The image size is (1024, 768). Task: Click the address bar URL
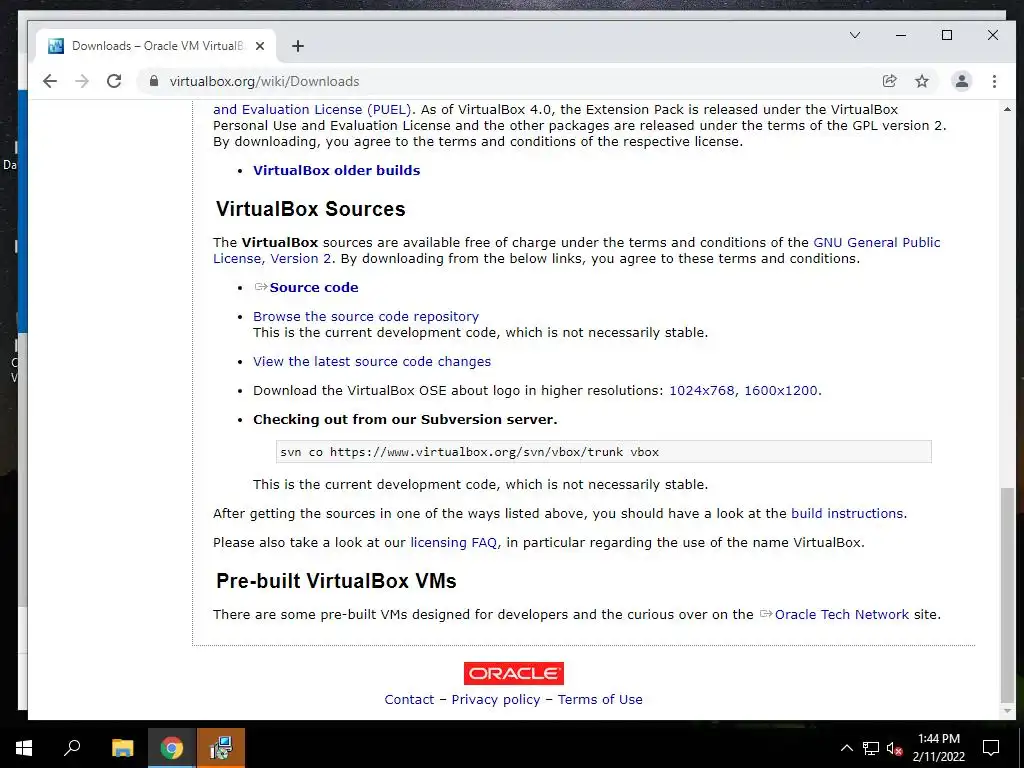[x=264, y=81]
